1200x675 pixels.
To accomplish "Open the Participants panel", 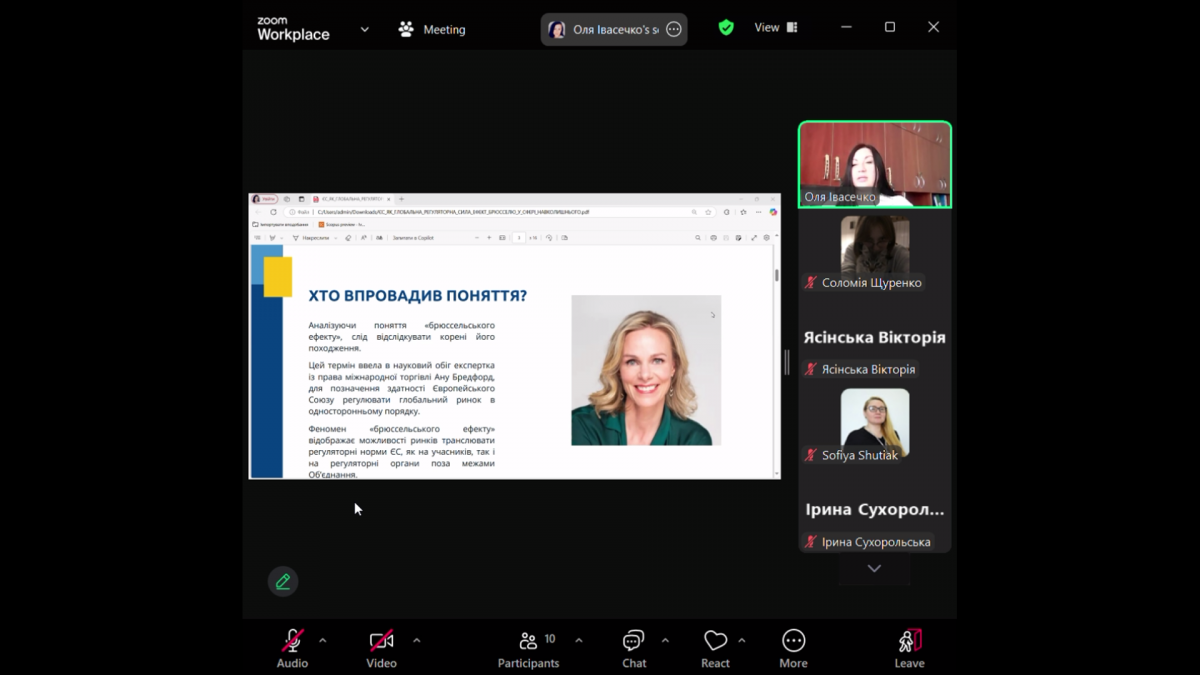I will pyautogui.click(x=529, y=648).
